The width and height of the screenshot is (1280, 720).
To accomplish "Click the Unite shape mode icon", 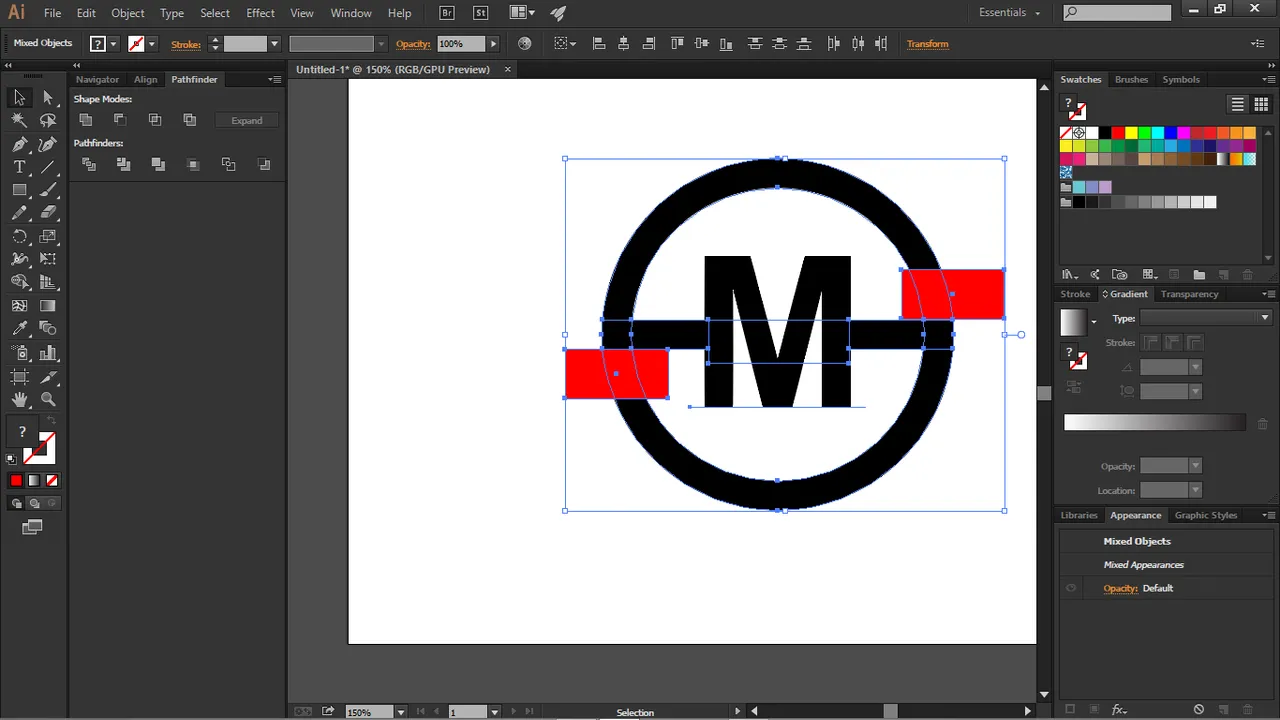I will pos(86,120).
